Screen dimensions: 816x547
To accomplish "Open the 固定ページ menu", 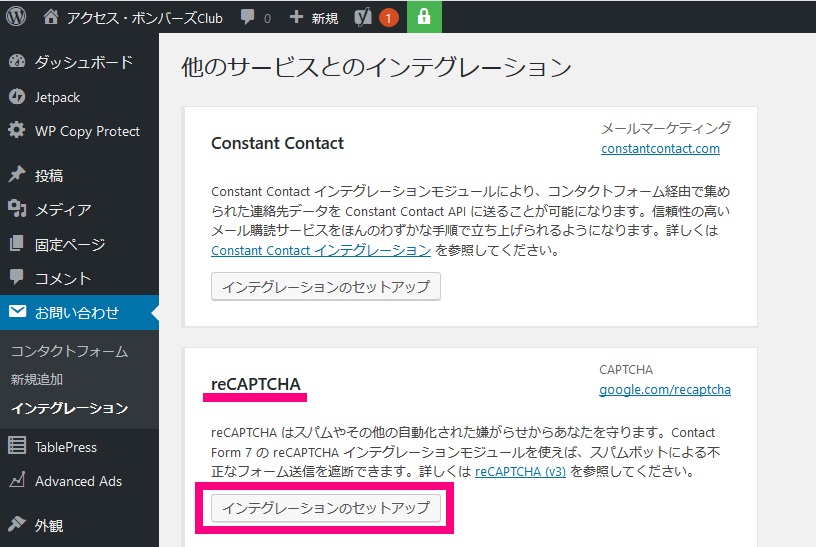I will click(70, 244).
